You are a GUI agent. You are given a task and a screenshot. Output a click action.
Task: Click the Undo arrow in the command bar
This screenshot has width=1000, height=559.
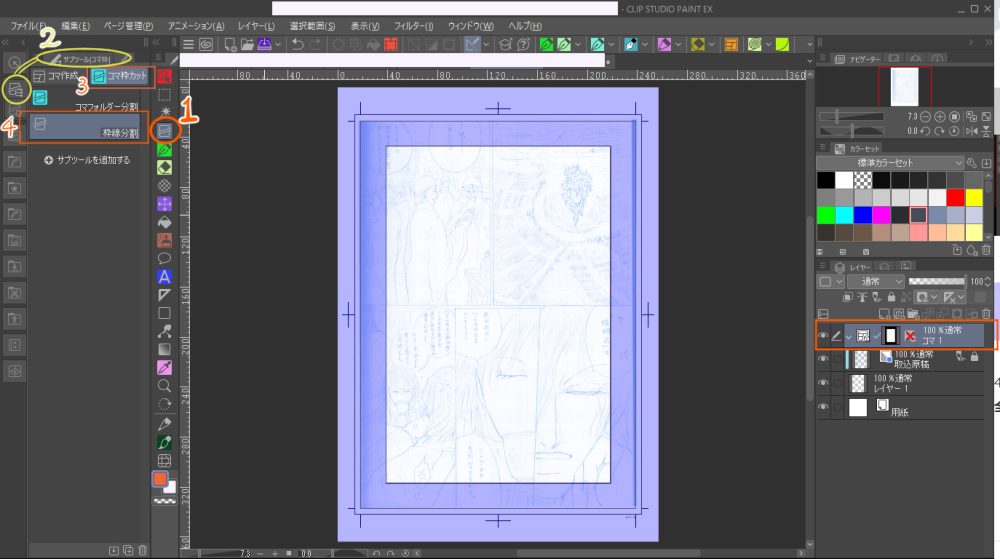point(298,45)
